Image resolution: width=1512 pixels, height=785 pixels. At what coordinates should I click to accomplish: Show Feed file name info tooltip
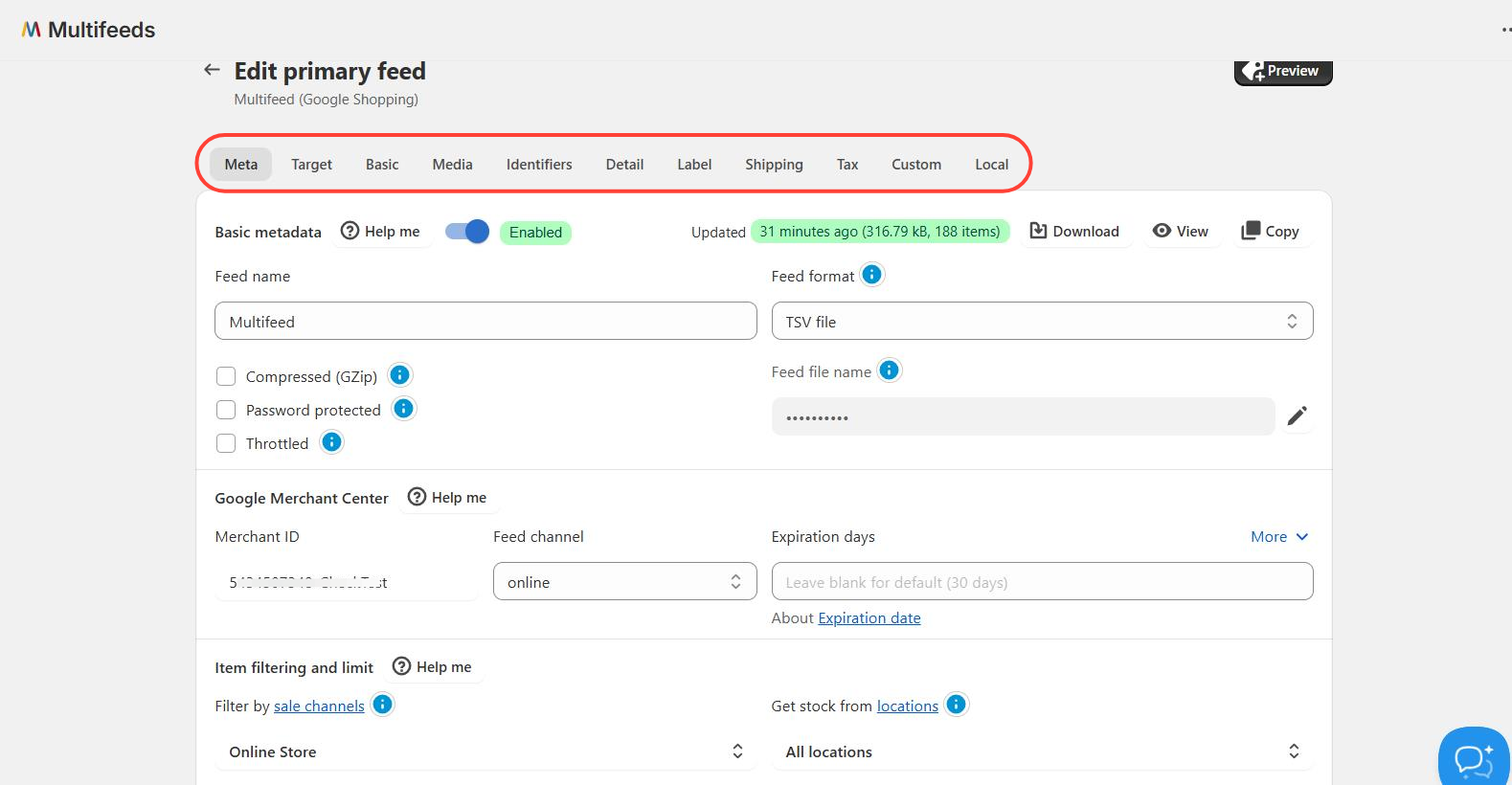[890, 370]
